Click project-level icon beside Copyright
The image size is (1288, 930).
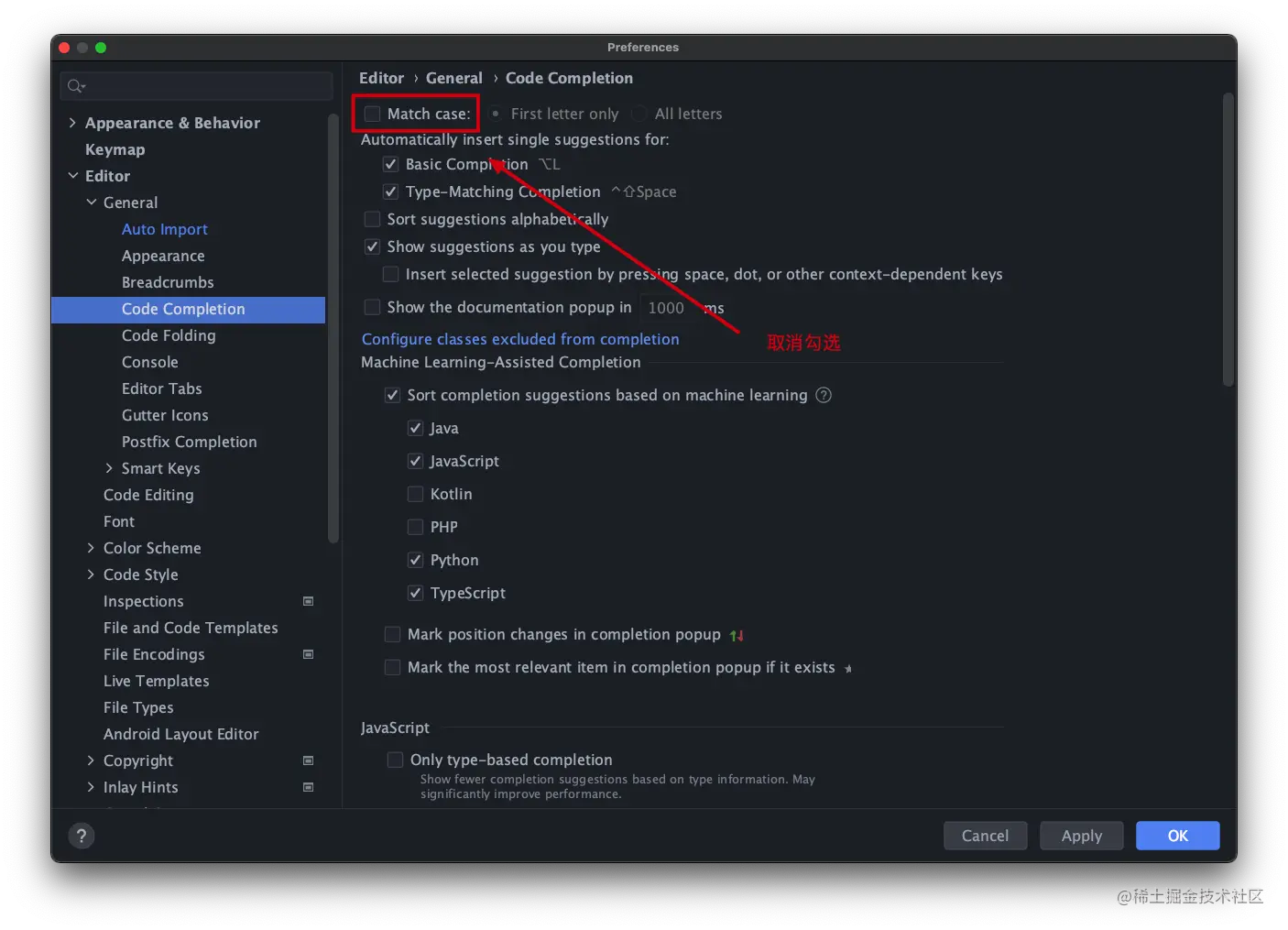click(x=309, y=760)
